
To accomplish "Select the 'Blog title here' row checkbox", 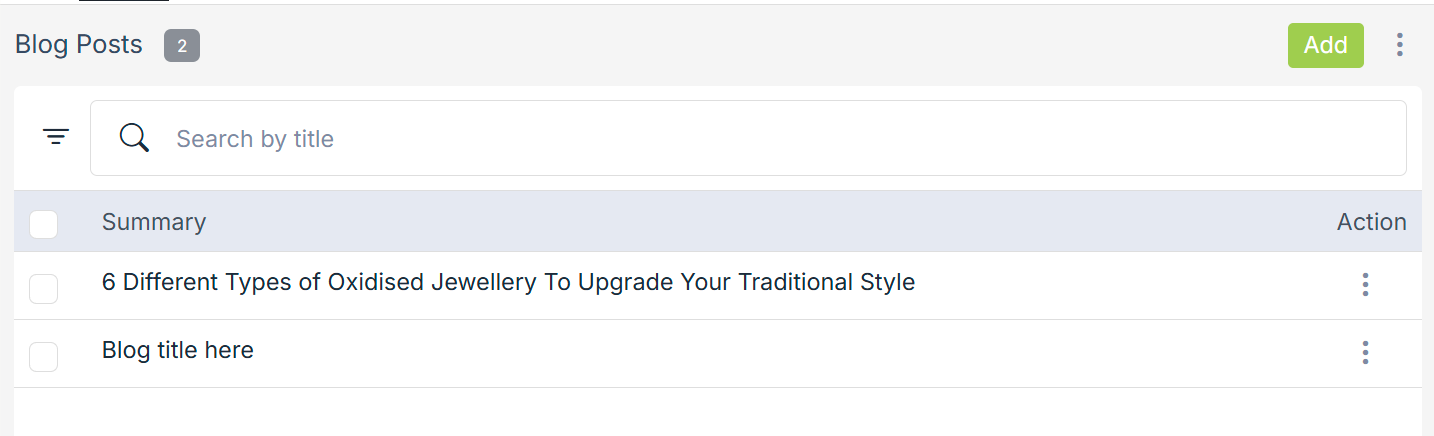I will pyautogui.click(x=44, y=356).
